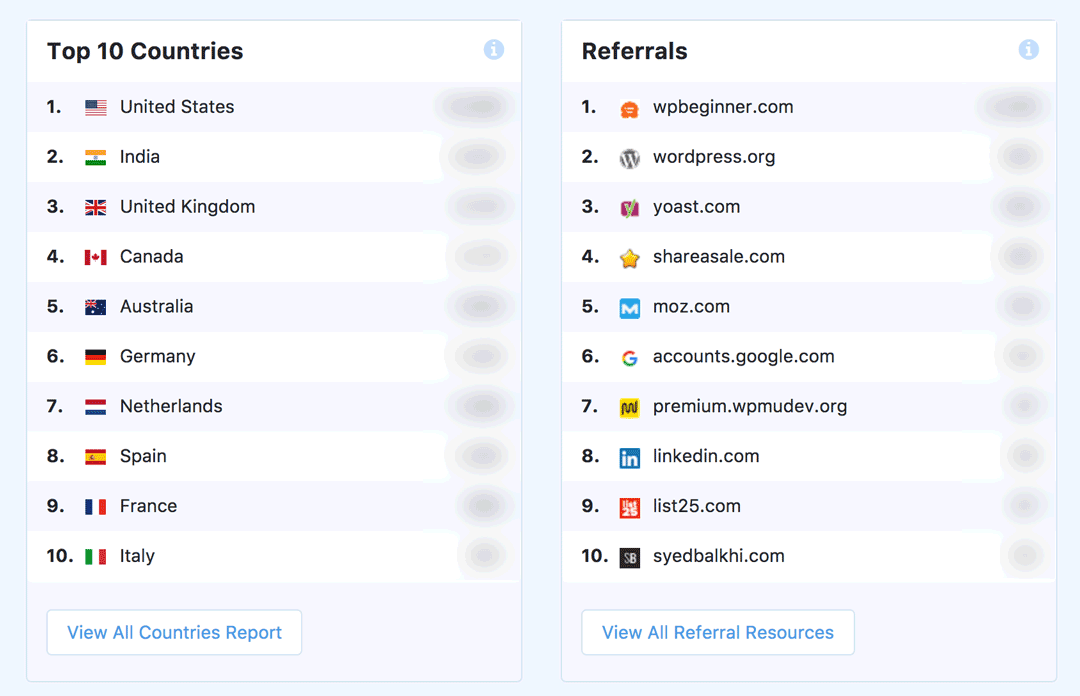
Task: Click the shareasale.com referral text
Action: pos(719,256)
